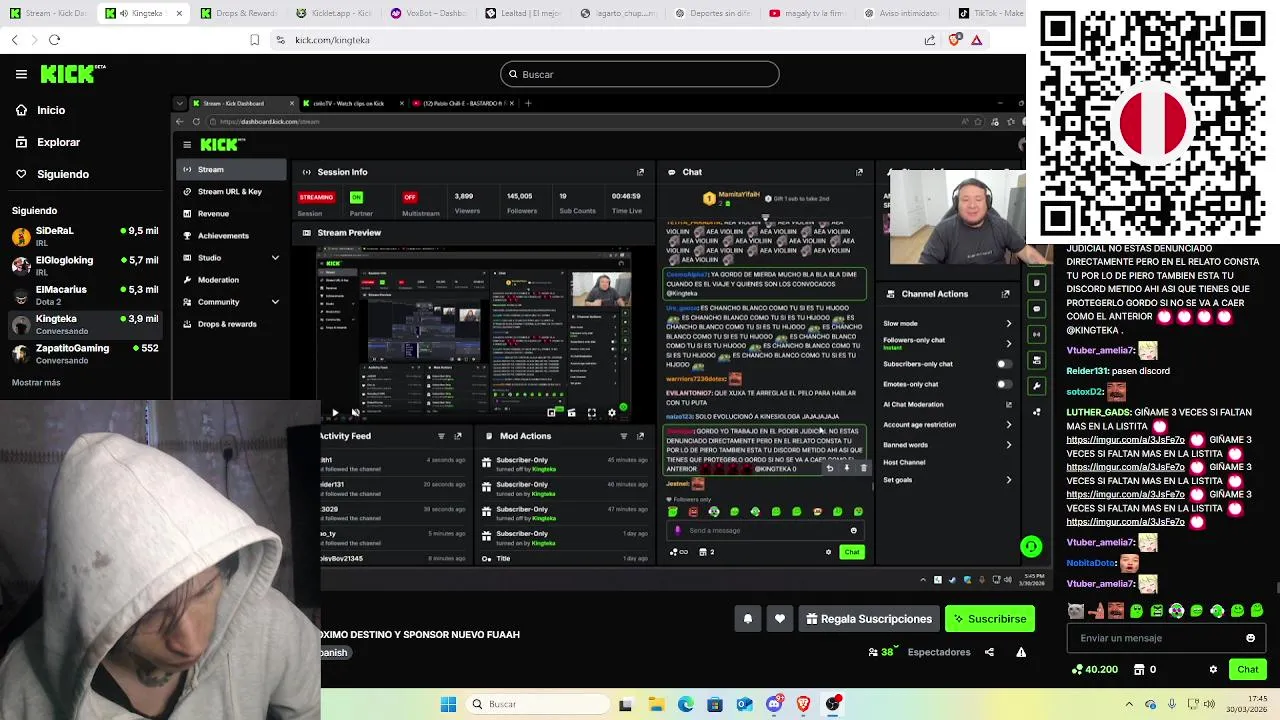The height and width of the screenshot is (720, 1280).
Task: Toggle Subscribers-only chat switch
Action: point(1004,364)
